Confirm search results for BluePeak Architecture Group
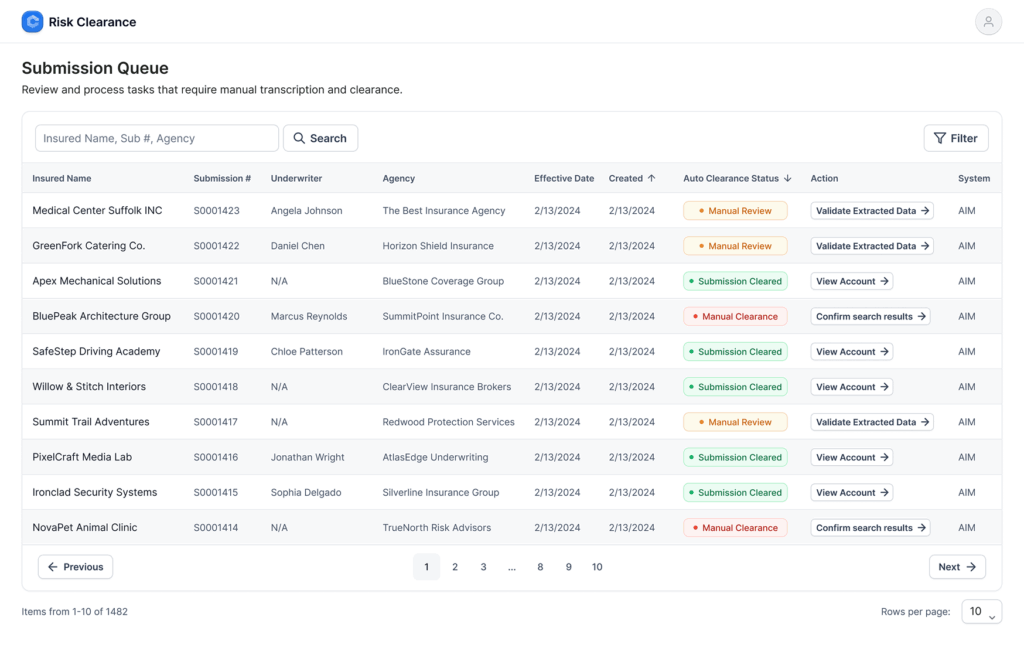The image size is (1024, 665). [870, 316]
